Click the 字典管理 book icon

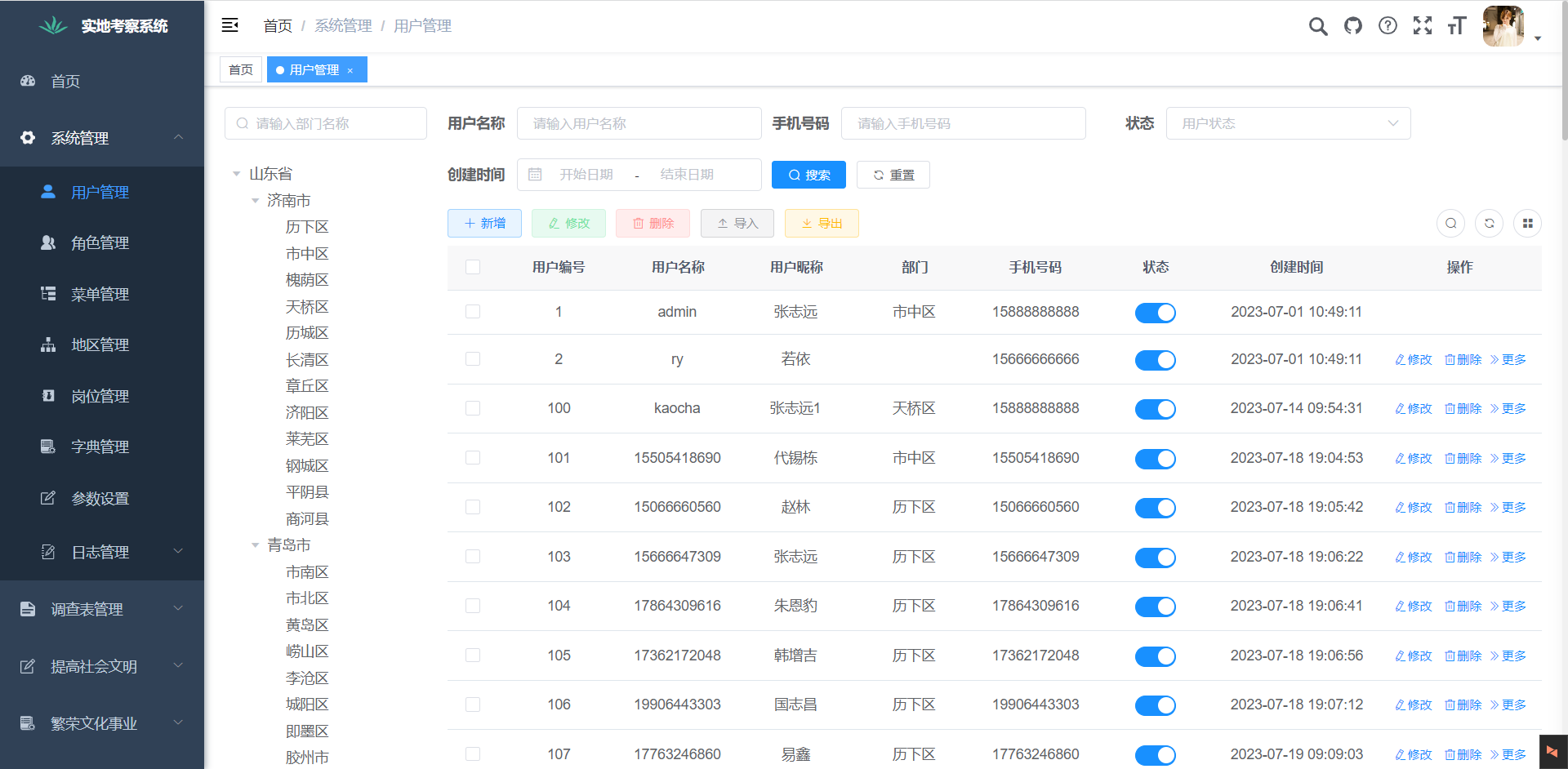click(x=48, y=447)
